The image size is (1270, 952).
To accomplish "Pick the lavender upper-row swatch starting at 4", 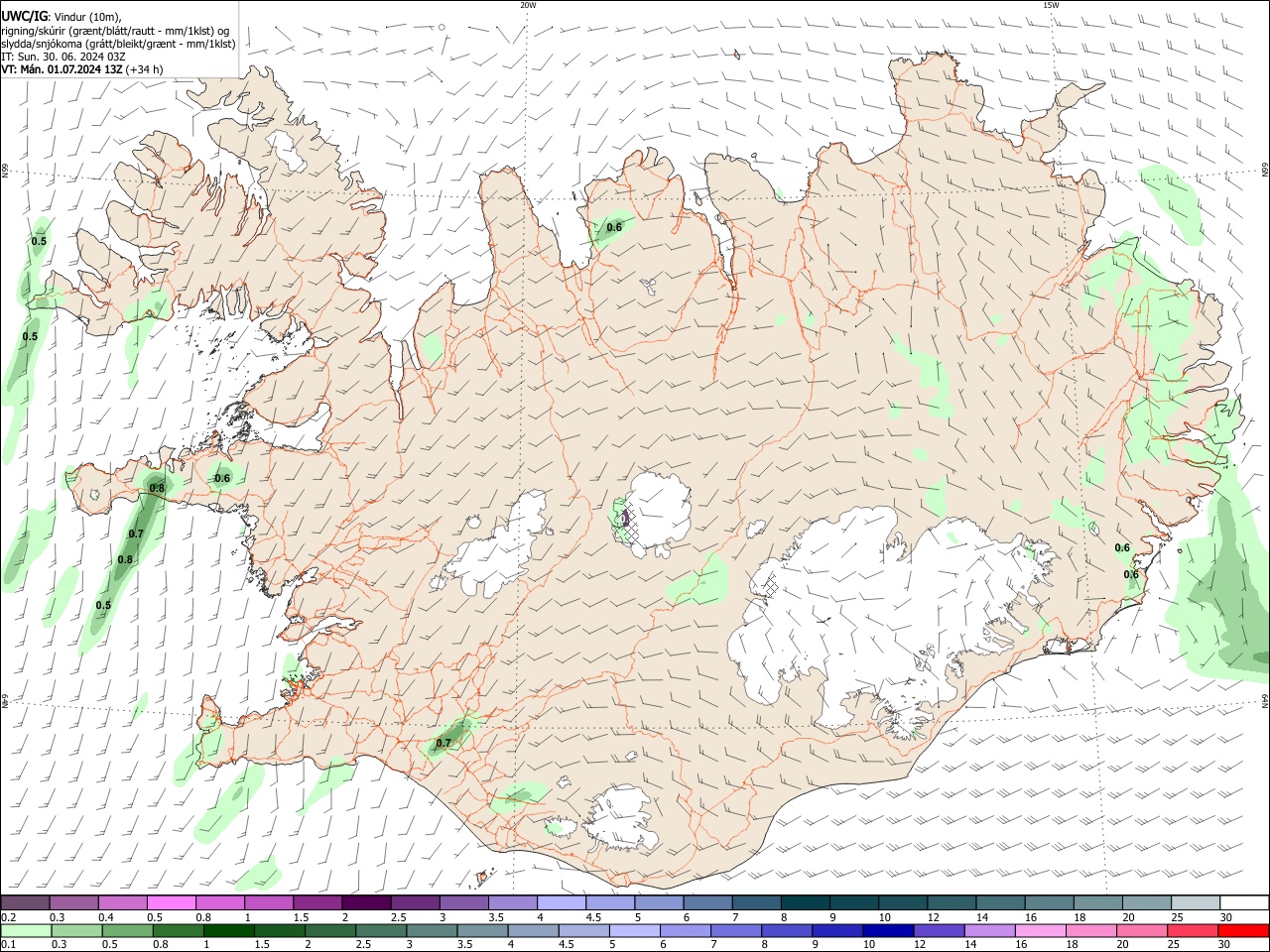I will click(560, 902).
